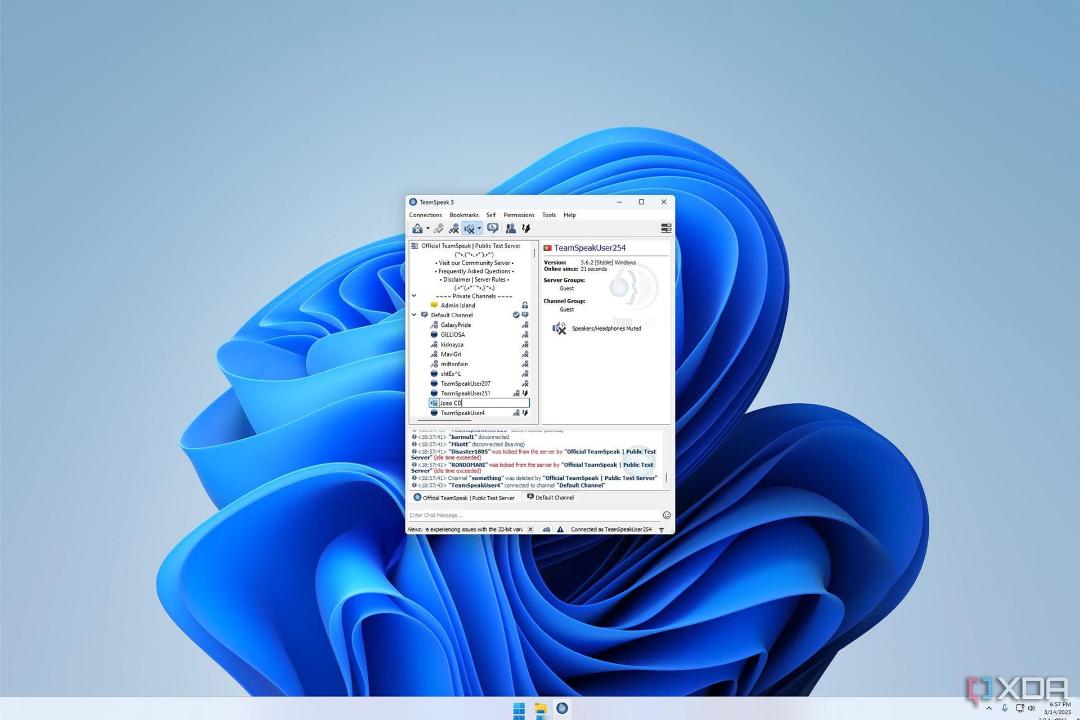Toggle the Away status toolbar icon

click(x=492, y=228)
